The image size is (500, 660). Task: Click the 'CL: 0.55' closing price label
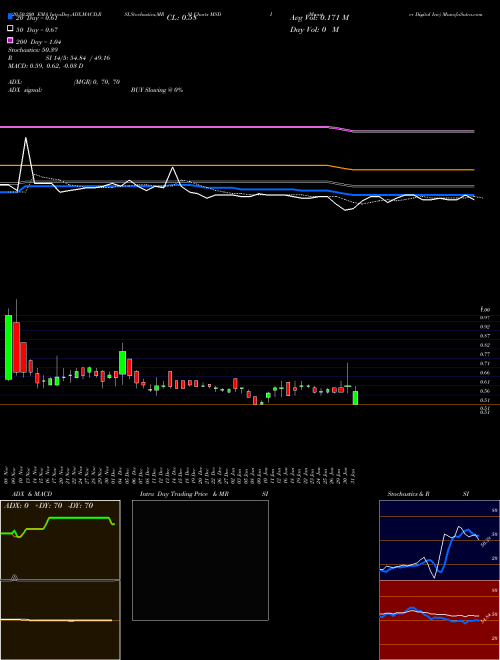[181, 18]
